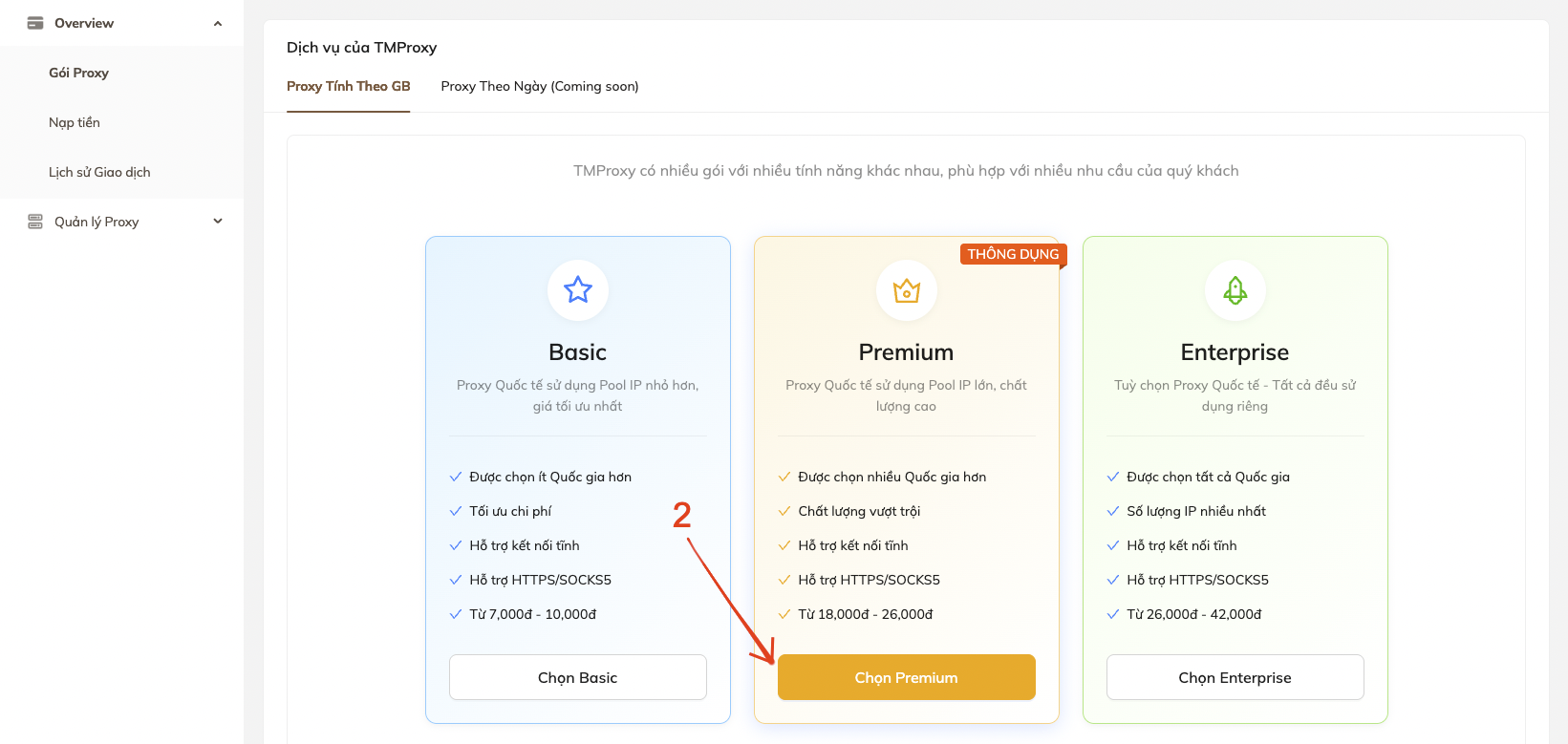Screen dimensions: 1568x744
Task: Click the Enterprise plan title
Action: tap(1235, 352)
